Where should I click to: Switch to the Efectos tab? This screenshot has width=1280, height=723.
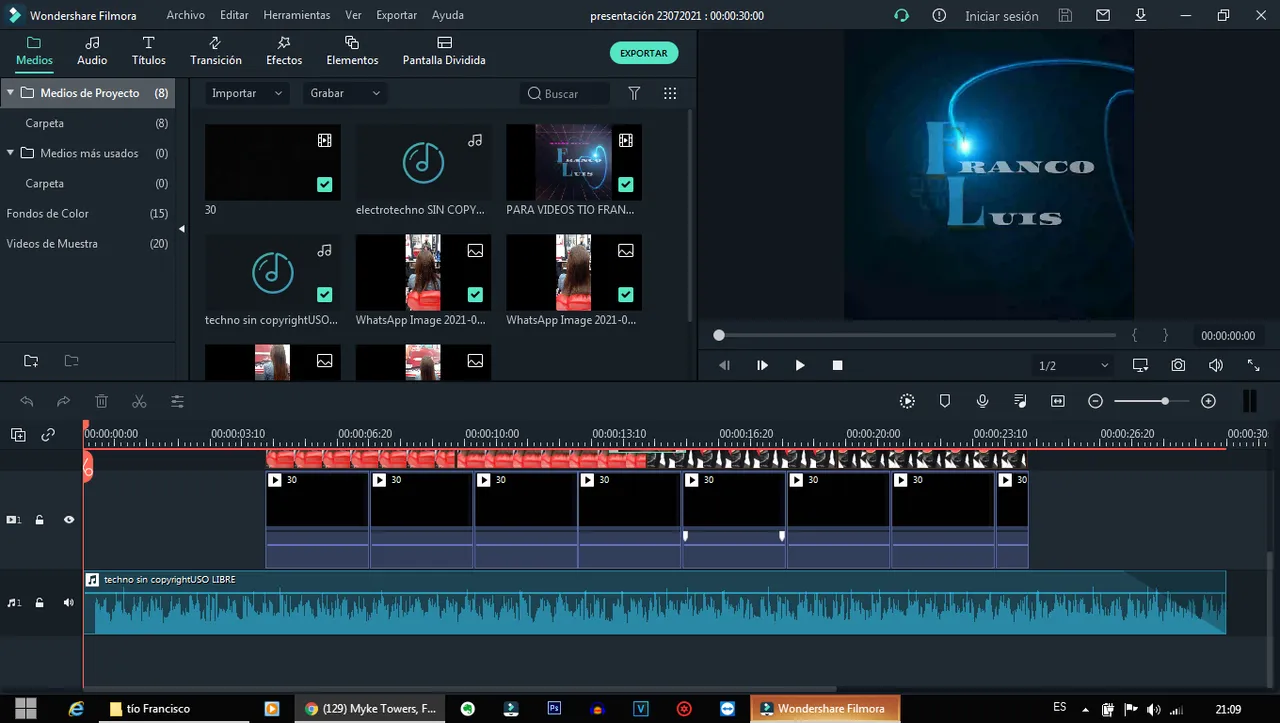[284, 51]
